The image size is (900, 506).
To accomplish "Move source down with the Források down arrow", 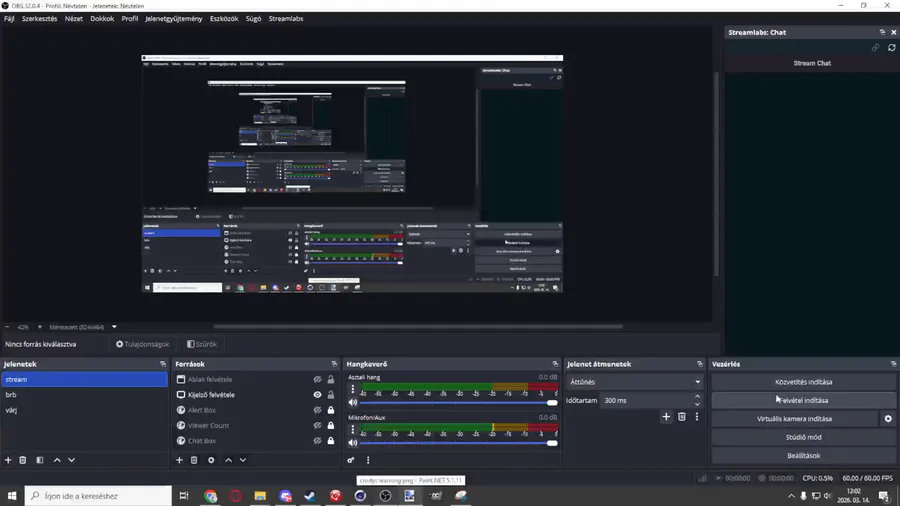I will tap(243, 460).
